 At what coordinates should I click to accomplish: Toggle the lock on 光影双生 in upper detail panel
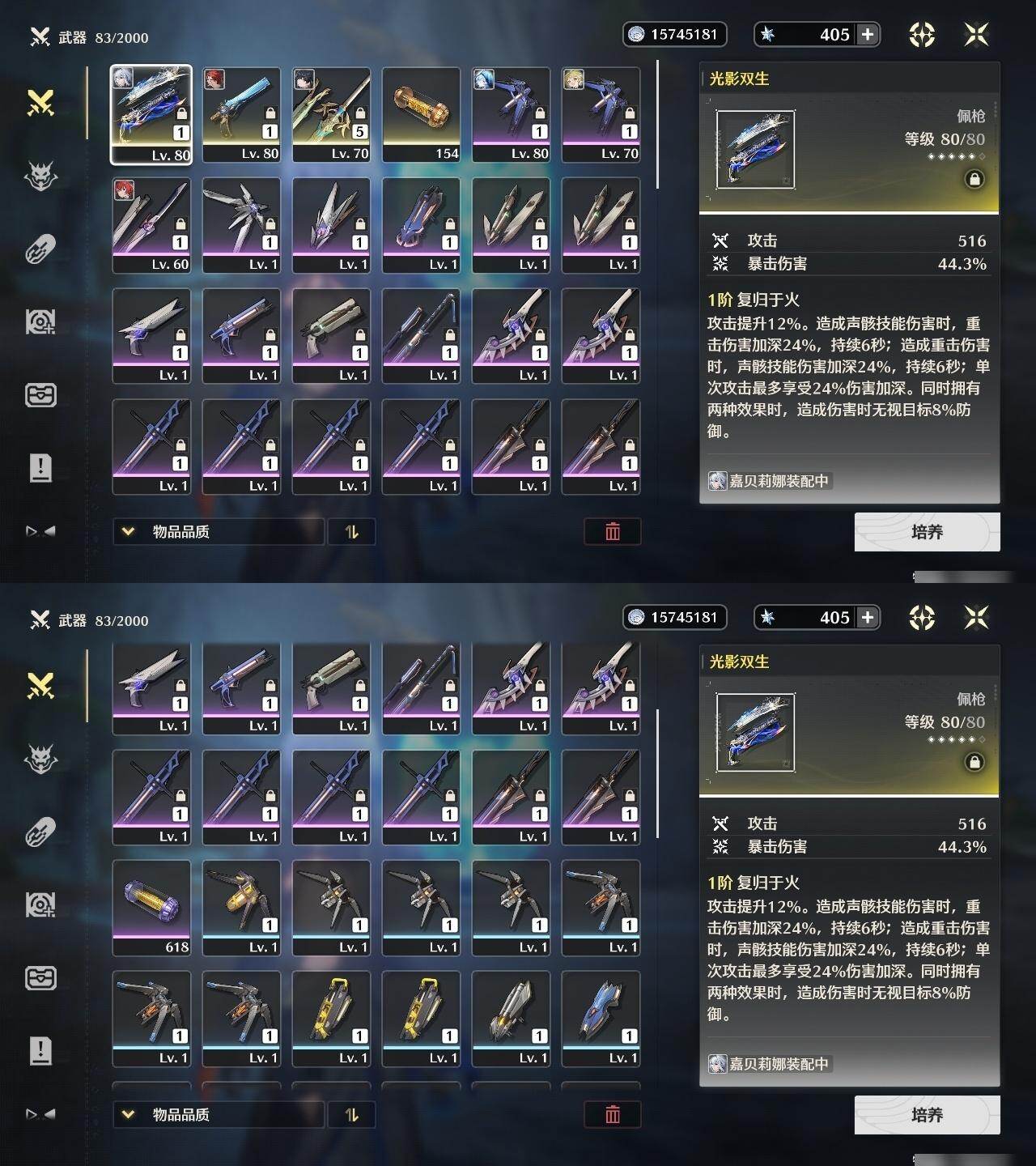pyautogui.click(x=974, y=179)
